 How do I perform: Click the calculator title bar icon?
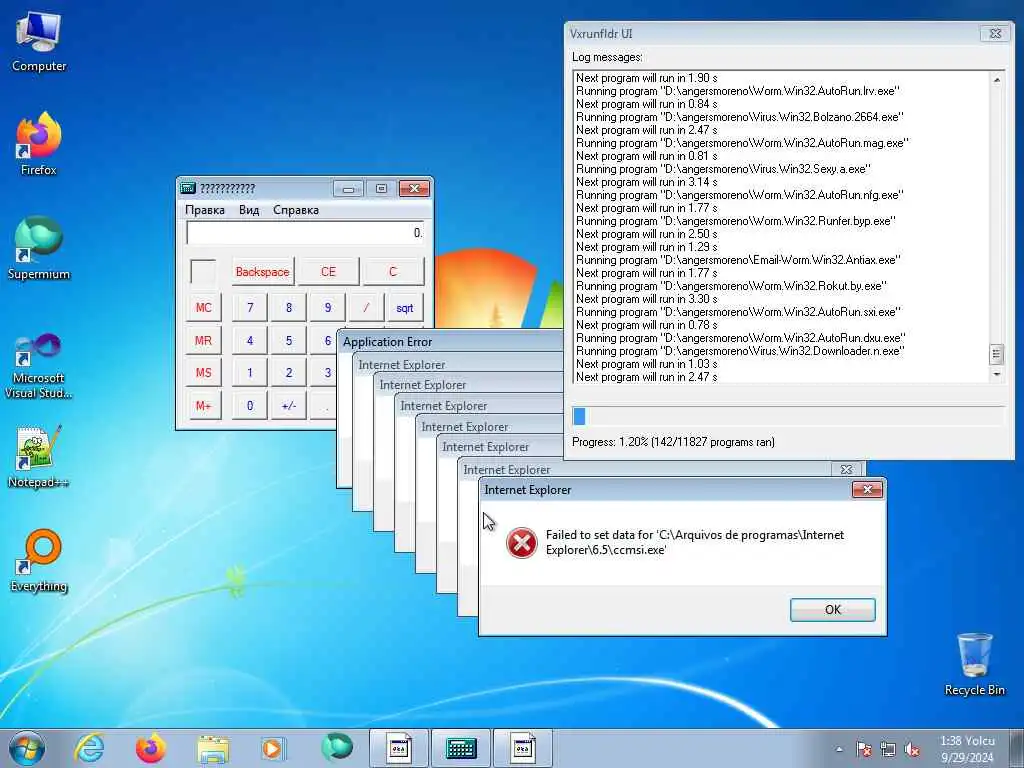click(x=187, y=189)
